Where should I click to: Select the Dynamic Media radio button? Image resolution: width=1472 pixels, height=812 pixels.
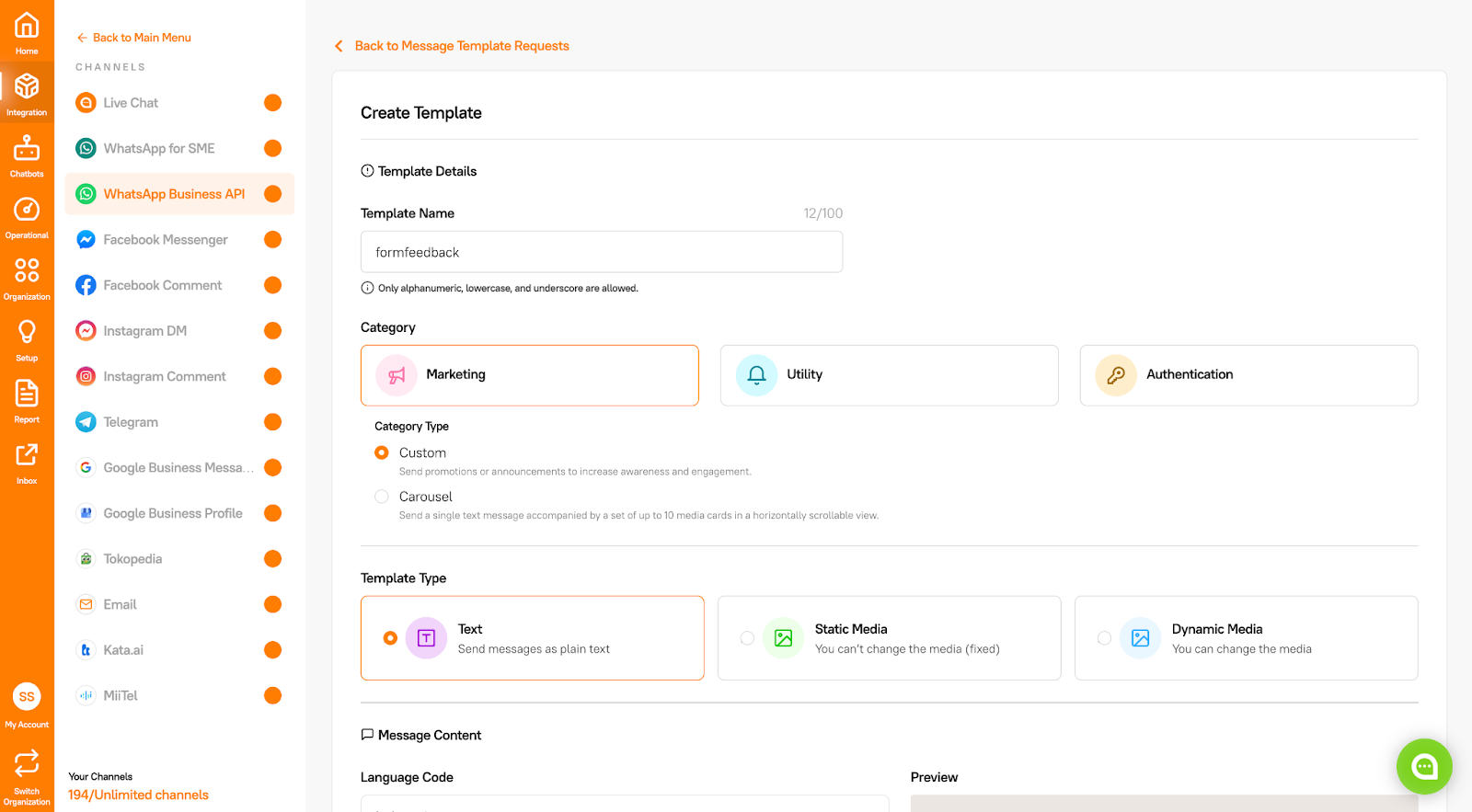point(1104,638)
